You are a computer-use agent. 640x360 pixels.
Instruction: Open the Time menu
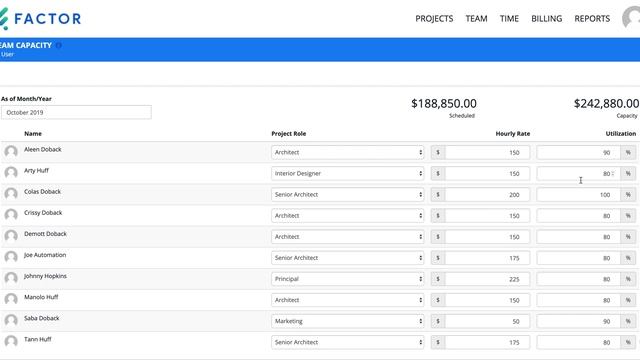tap(509, 18)
